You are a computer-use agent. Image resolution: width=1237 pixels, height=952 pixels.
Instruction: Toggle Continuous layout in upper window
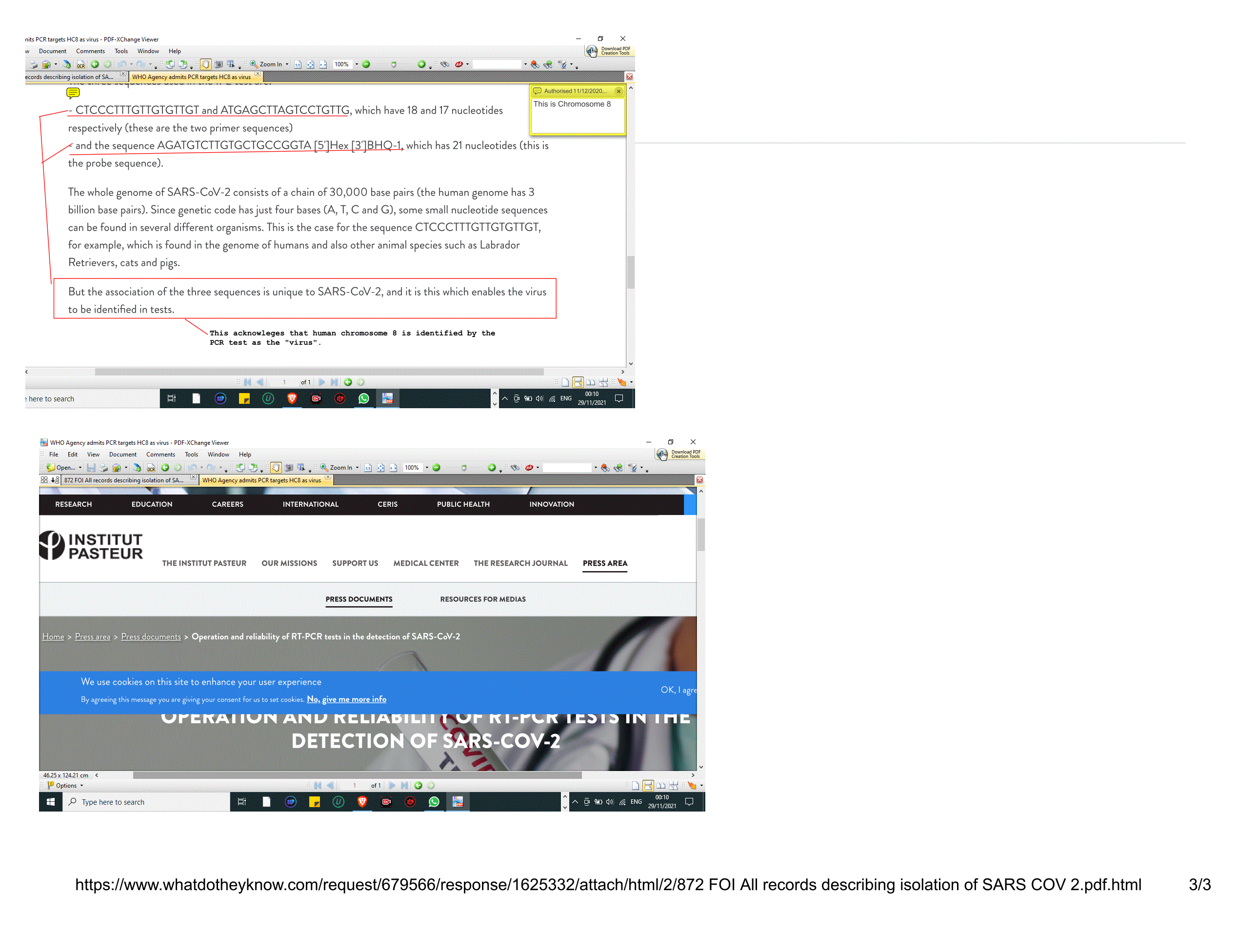(578, 382)
